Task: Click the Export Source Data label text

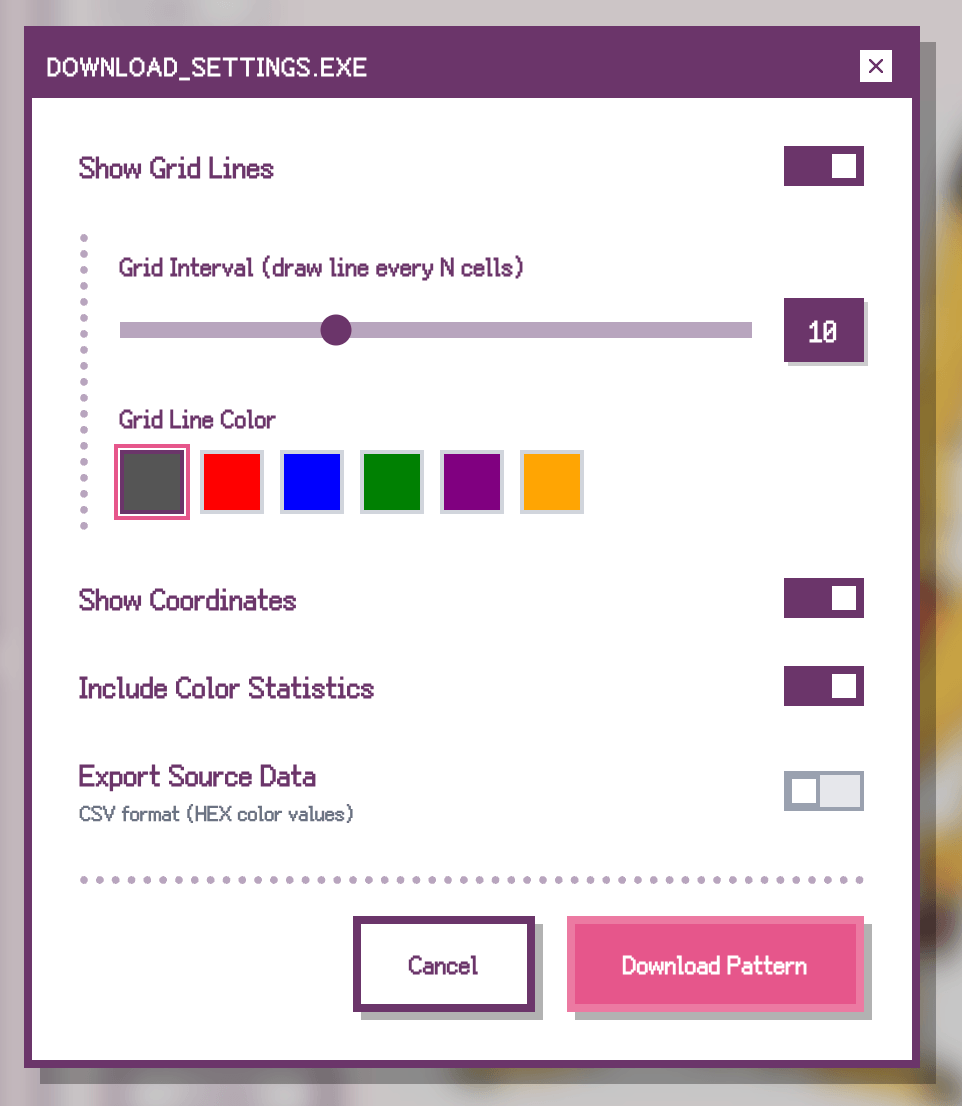Action: click(197, 777)
